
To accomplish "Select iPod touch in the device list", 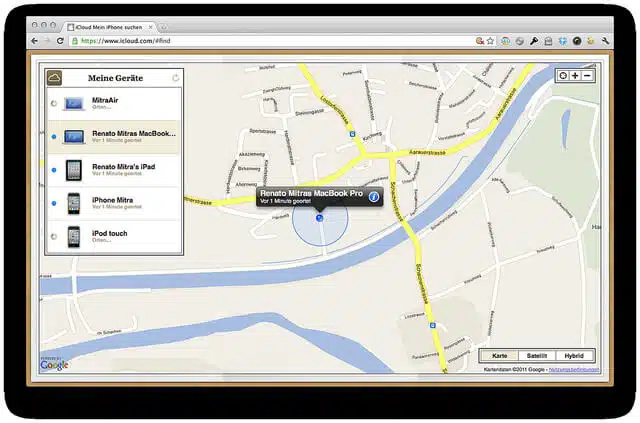I will pyautogui.click(x=114, y=237).
